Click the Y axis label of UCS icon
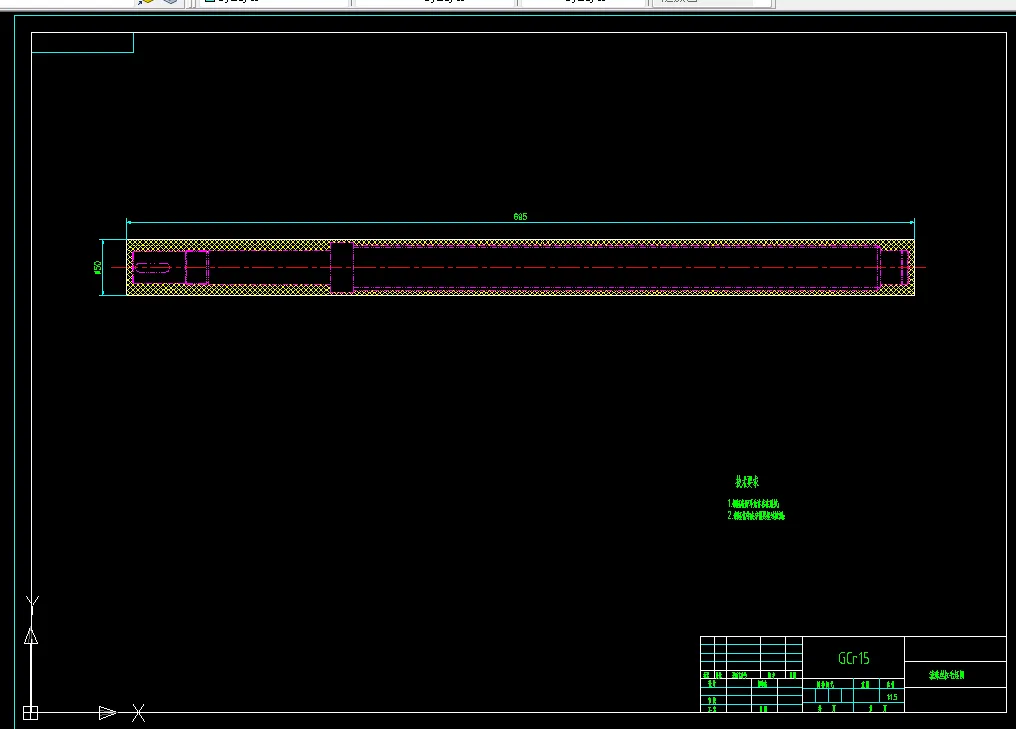 coord(32,605)
